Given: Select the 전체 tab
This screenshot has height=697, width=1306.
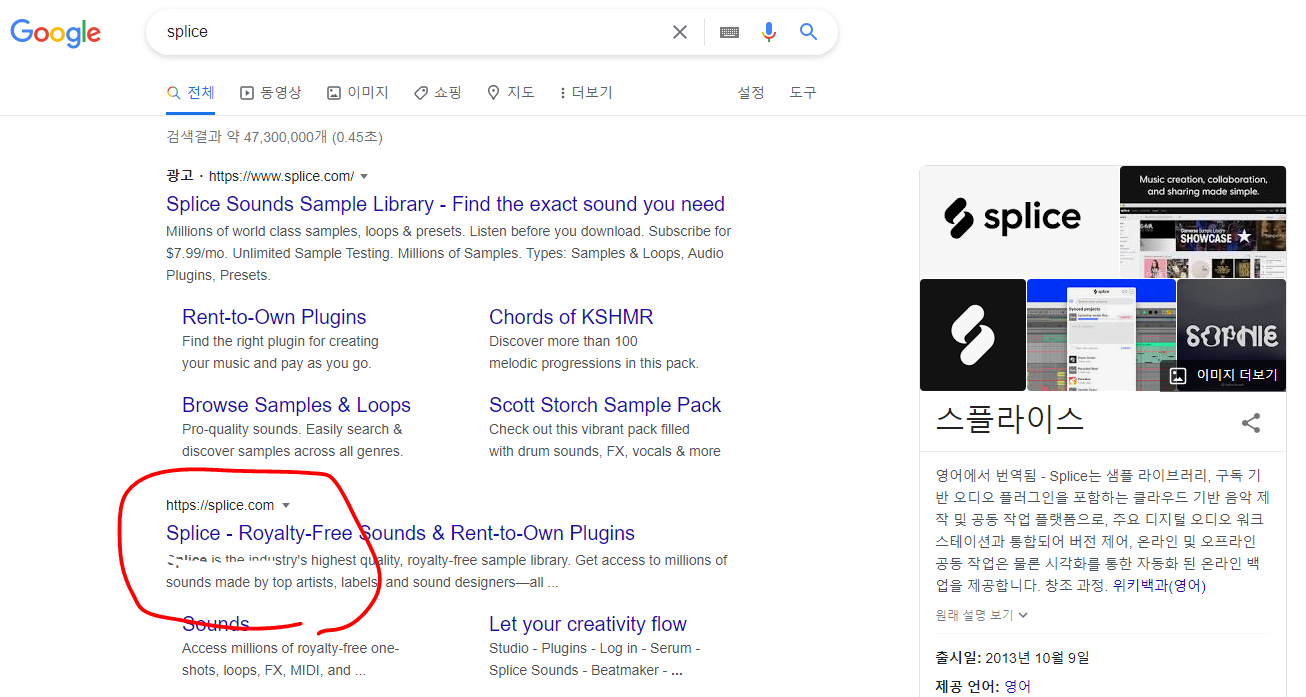Looking at the screenshot, I should [191, 92].
